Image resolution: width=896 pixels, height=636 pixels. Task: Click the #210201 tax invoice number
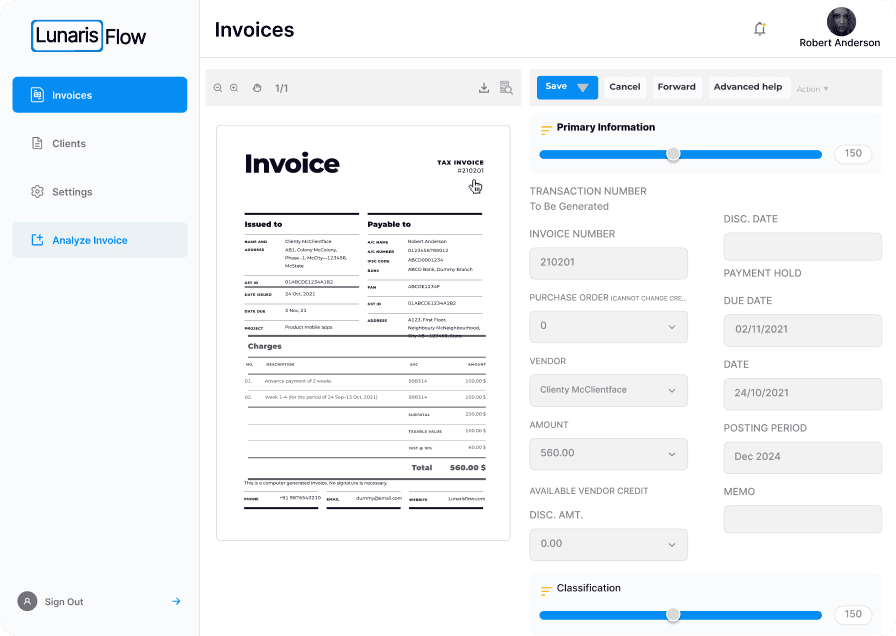[470, 170]
